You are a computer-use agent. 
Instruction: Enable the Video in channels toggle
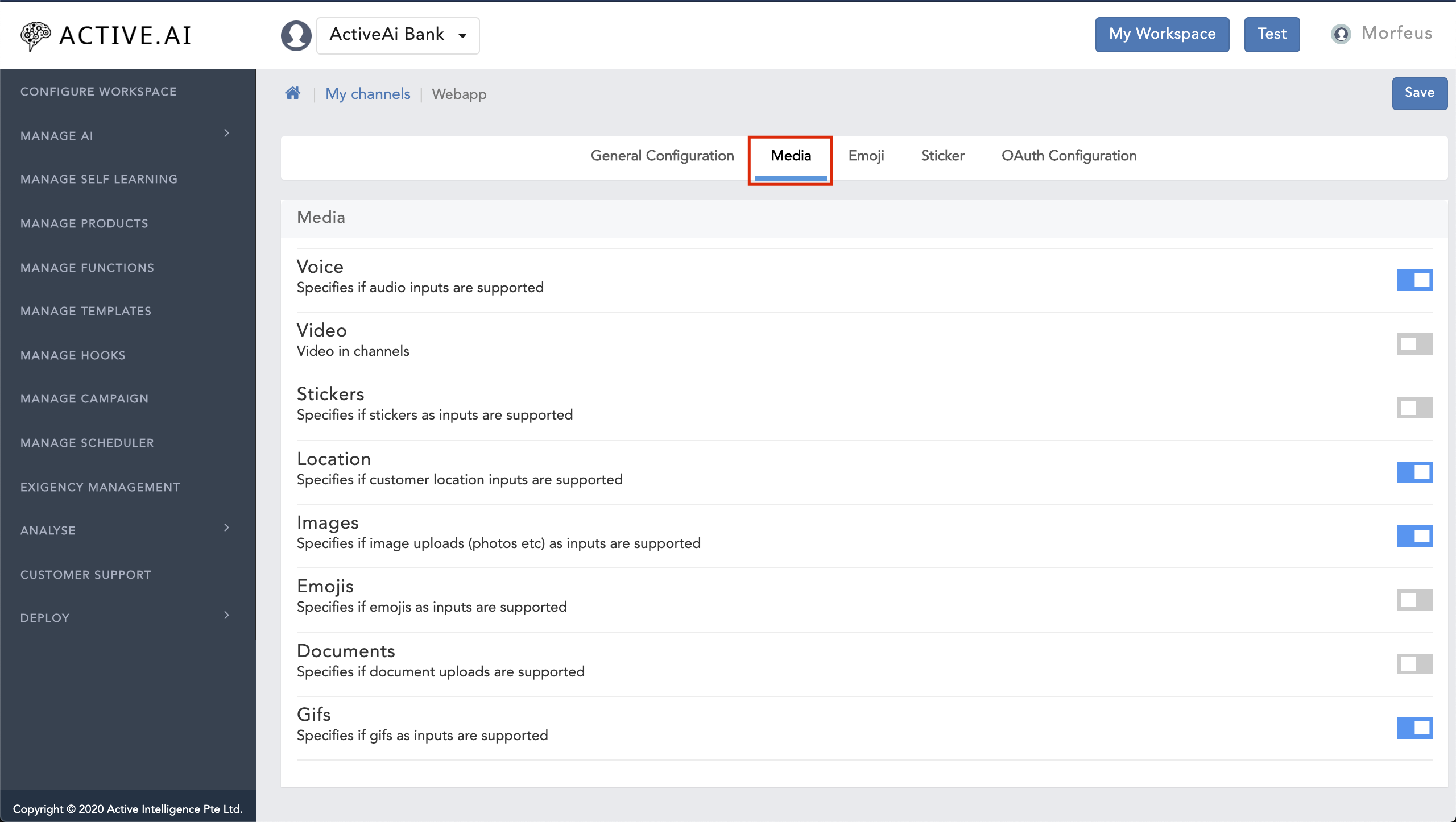1414,344
